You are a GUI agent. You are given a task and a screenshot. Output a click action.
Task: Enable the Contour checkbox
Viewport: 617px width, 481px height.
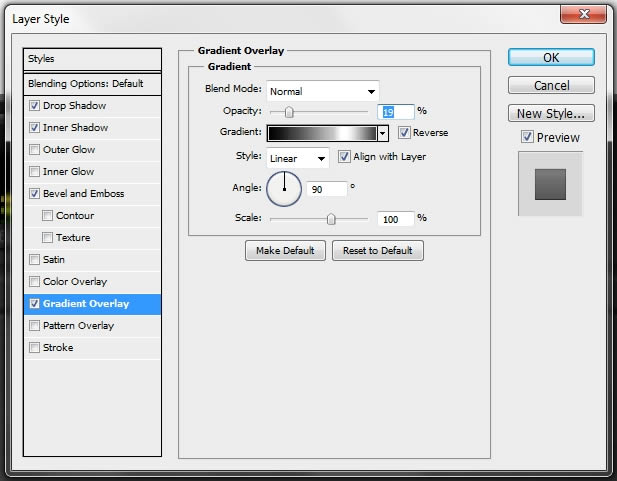[x=47, y=216]
